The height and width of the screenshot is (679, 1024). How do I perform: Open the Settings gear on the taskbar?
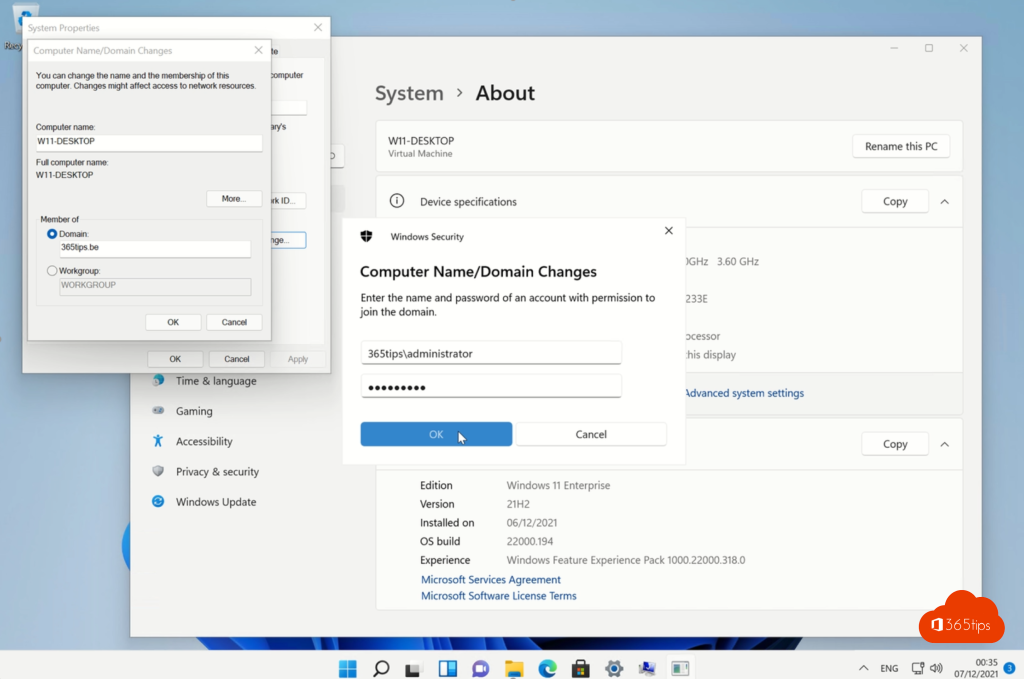[614, 669]
